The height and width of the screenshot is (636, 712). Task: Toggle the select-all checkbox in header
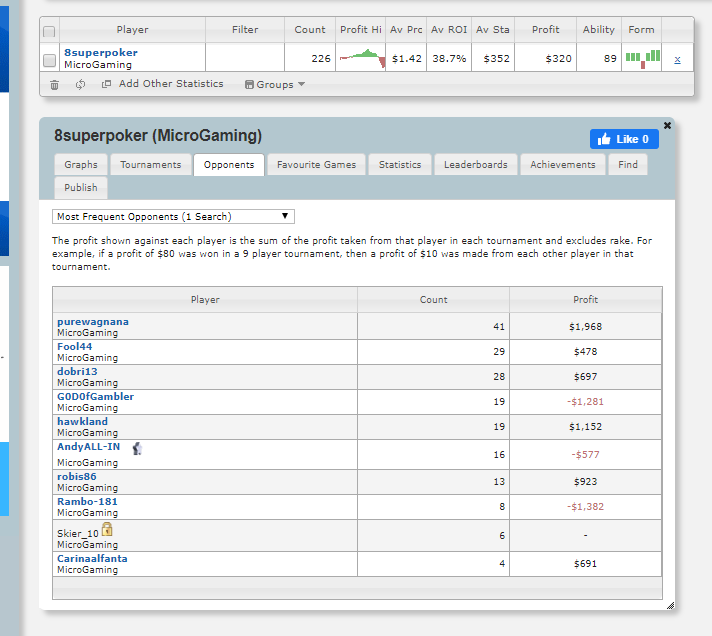coord(49,31)
